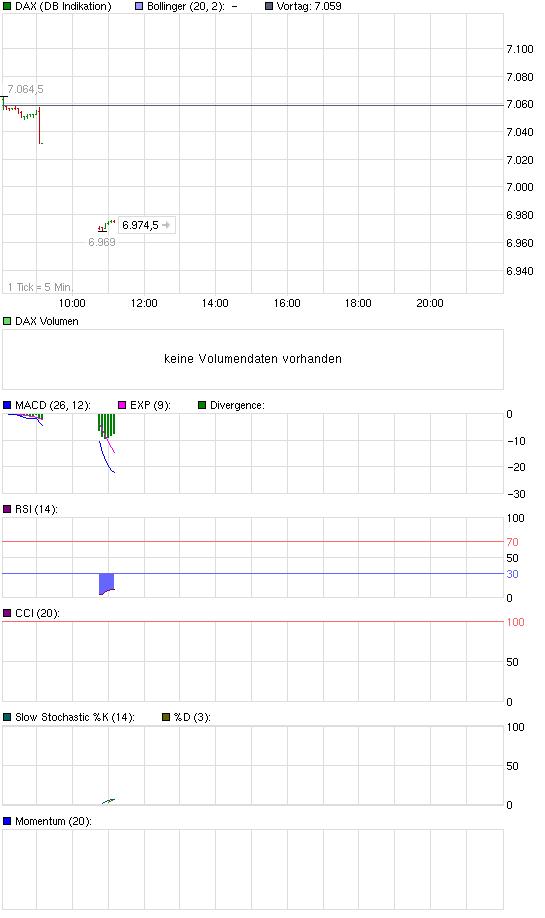The image size is (545, 918).
Task: Click the 7.080 price axis label
Action: [x=520, y=77]
